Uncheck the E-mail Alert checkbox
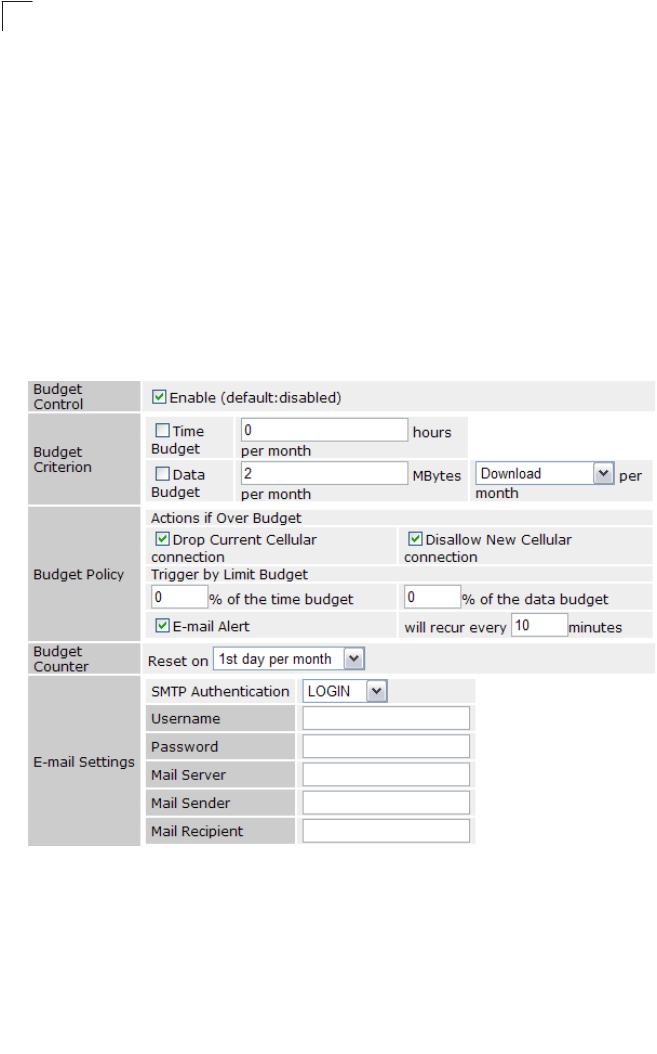 coord(159,626)
